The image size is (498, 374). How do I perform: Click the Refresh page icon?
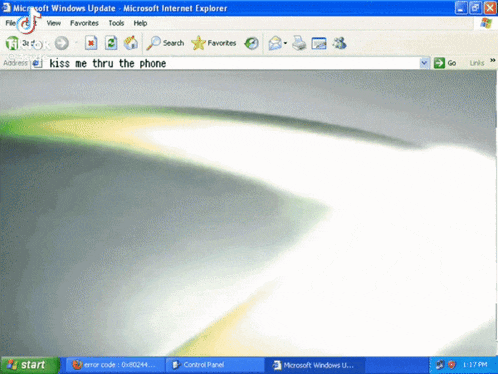(x=111, y=43)
